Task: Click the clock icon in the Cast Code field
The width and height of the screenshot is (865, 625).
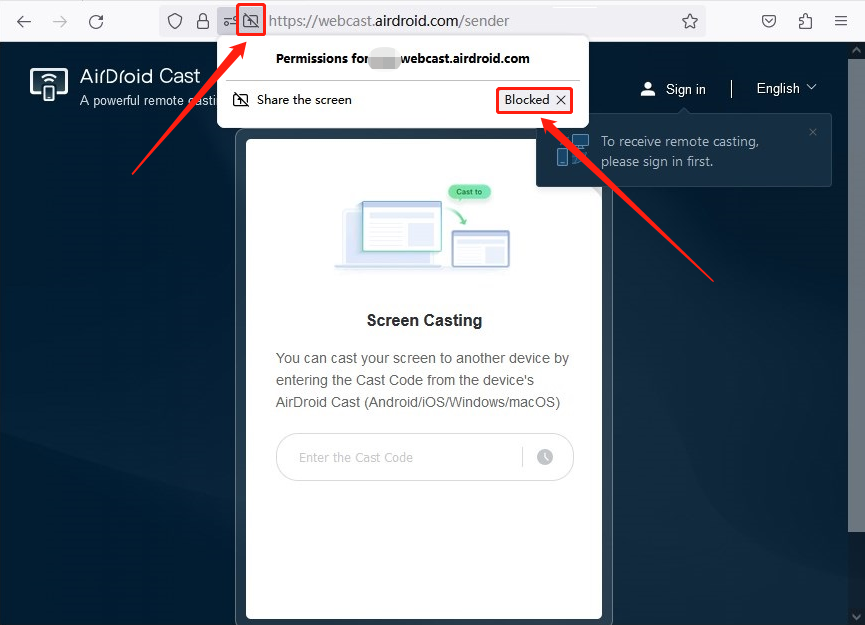Action: tap(545, 456)
